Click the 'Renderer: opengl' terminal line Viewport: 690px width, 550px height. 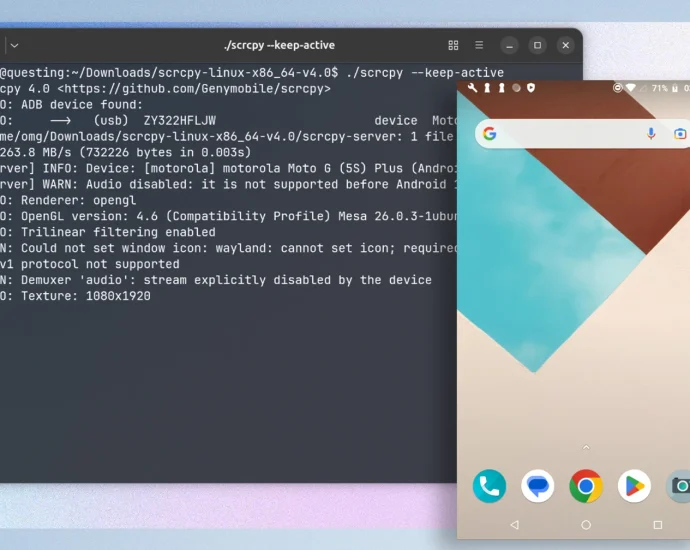click(78, 200)
